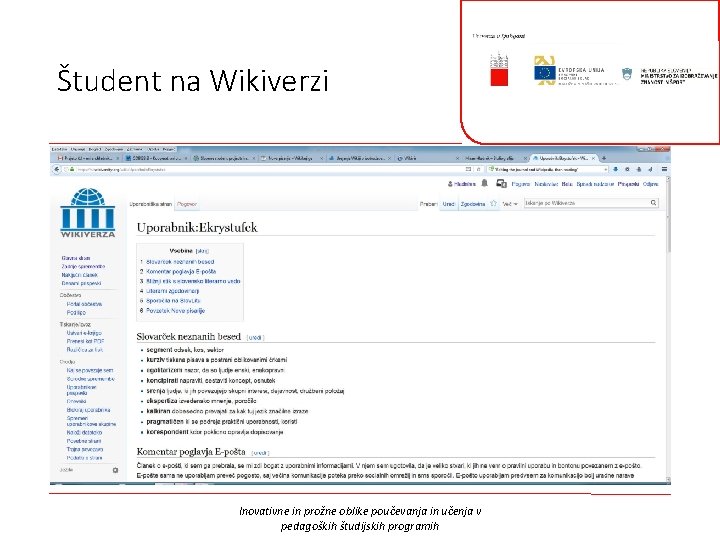This screenshot has width=720, height=540.
Task: Toggle the contents box with skrij link
Action: (202, 251)
